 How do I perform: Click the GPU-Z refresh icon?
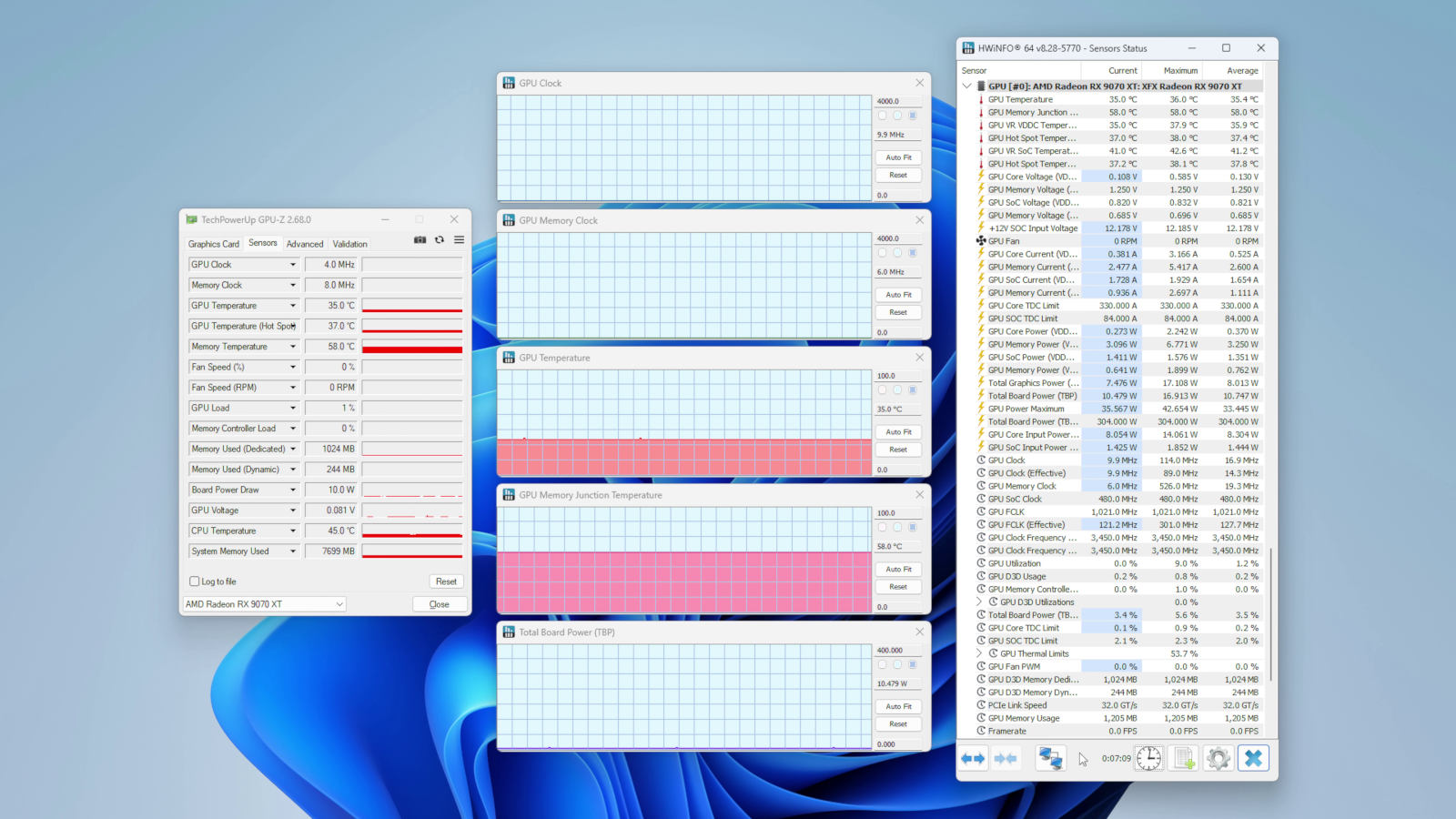pyautogui.click(x=440, y=240)
